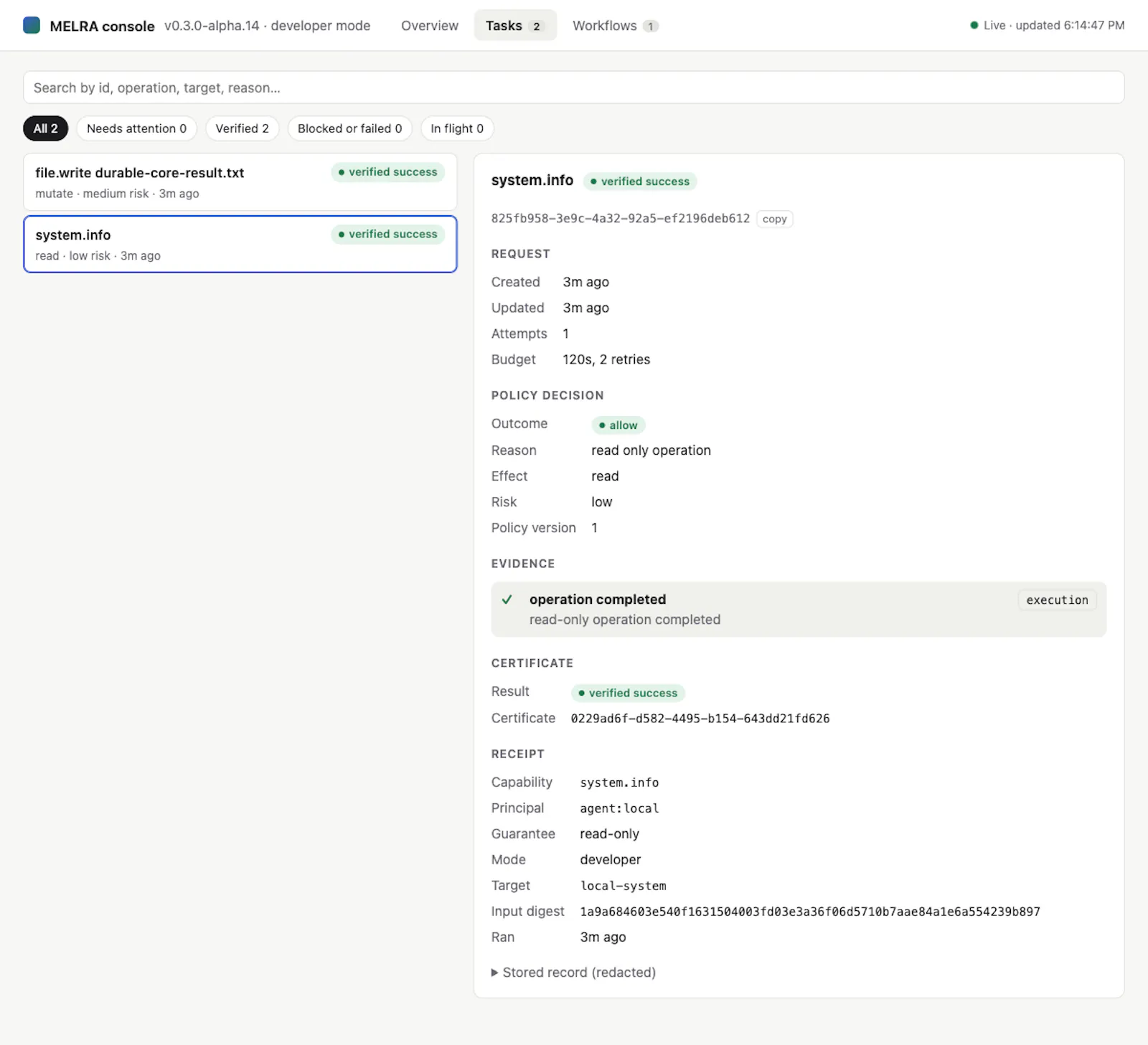Viewport: 1148px width, 1045px height.
Task: Click the Capability value system.info
Action: click(619, 782)
